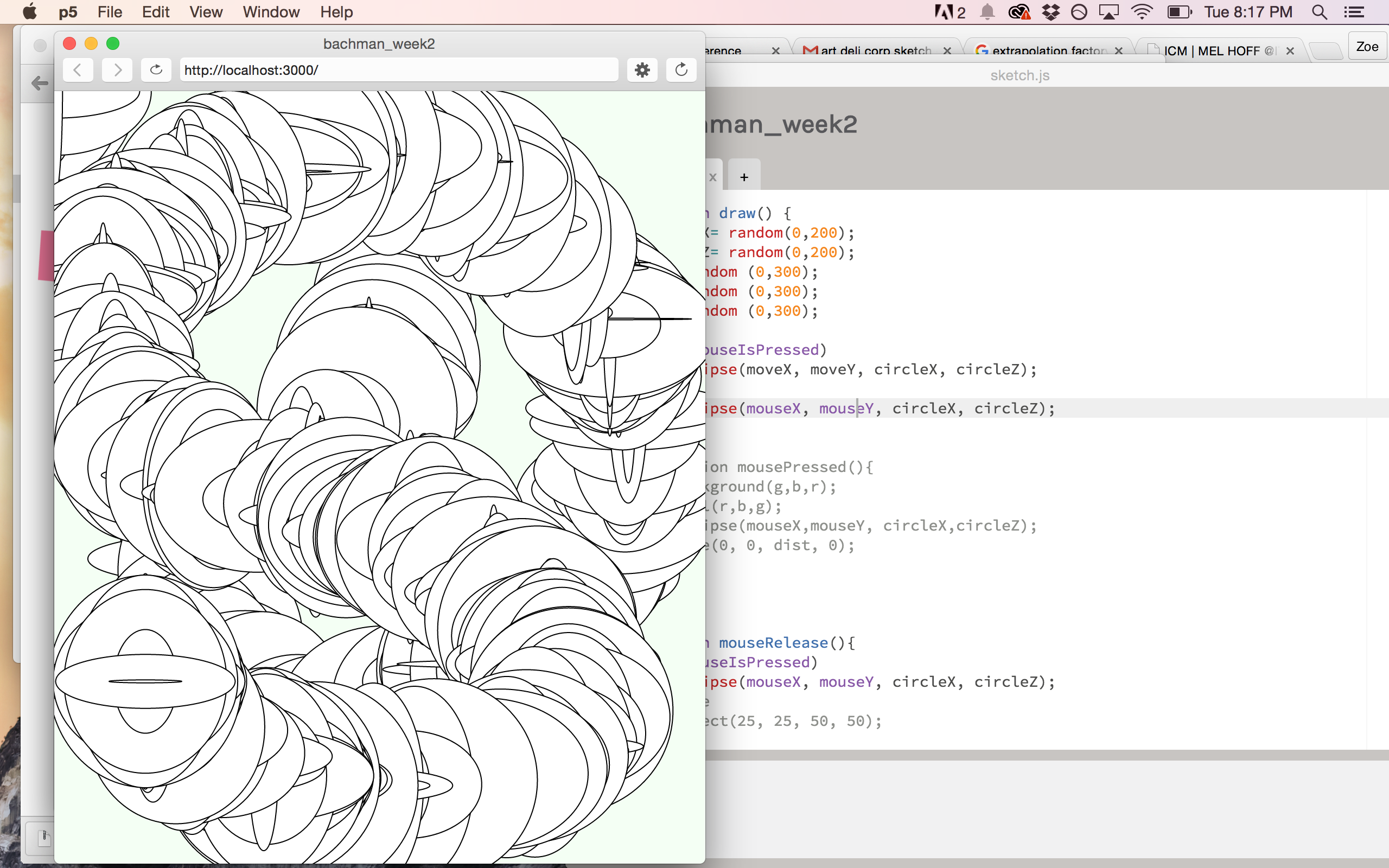
Task: Open the File menu
Action: pos(110,12)
